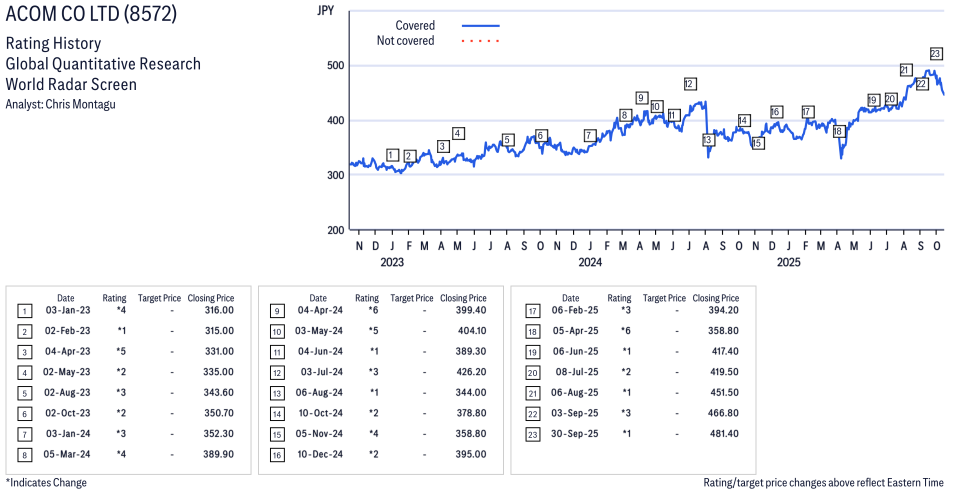Click the red dotted Not covered legend line

tap(481, 41)
